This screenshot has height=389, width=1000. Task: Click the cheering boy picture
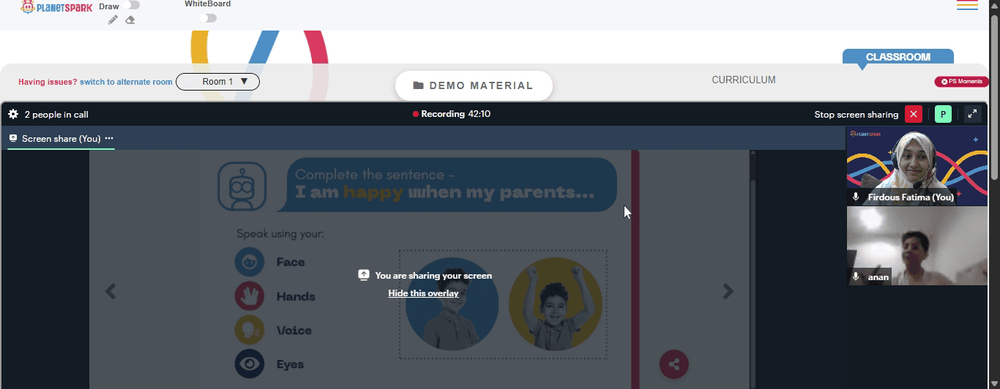coord(555,304)
